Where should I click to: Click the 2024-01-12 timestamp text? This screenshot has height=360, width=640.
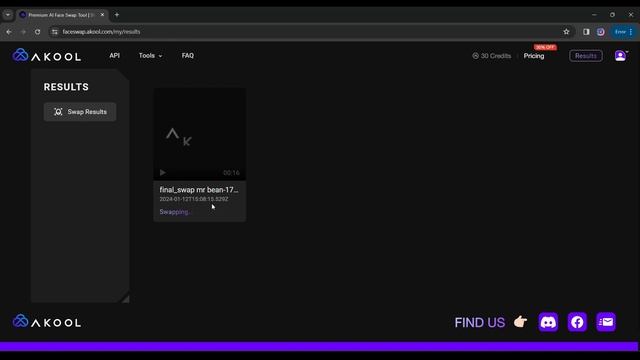click(x=194, y=199)
